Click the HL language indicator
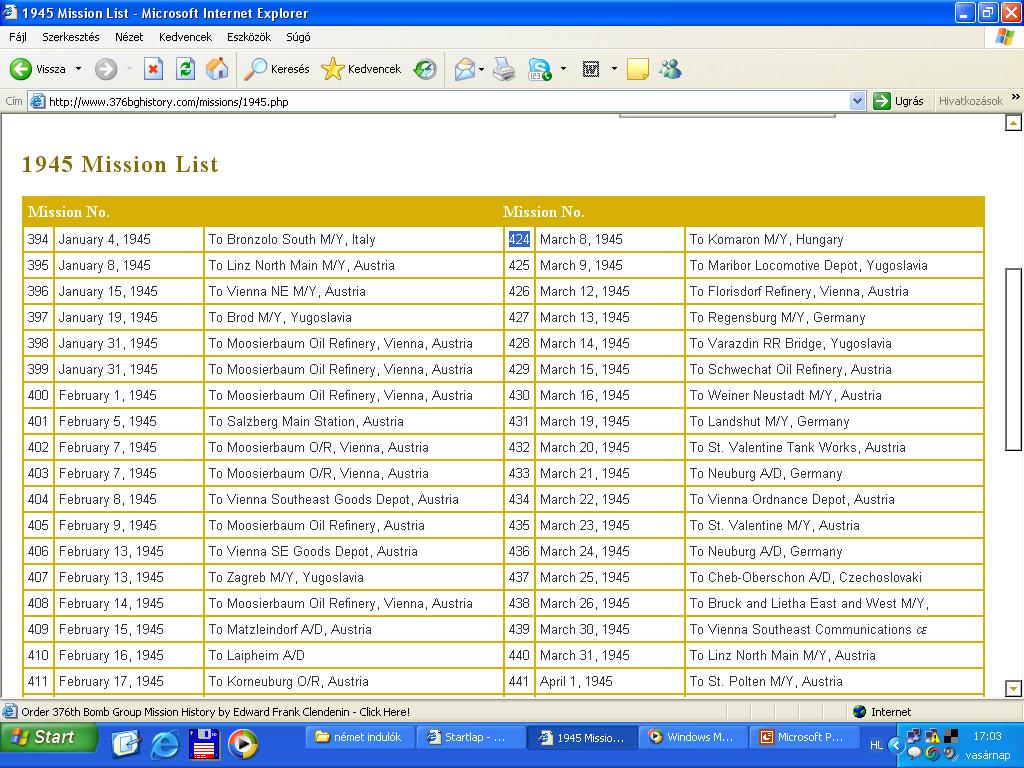The height and width of the screenshot is (768, 1024). 876,745
